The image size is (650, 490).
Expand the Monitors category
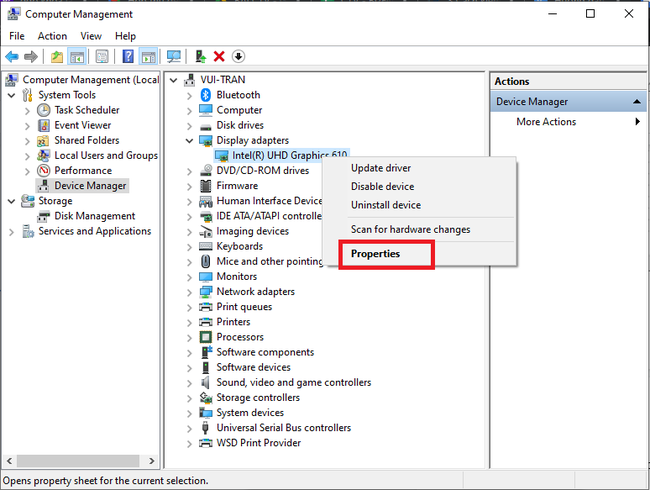189,277
